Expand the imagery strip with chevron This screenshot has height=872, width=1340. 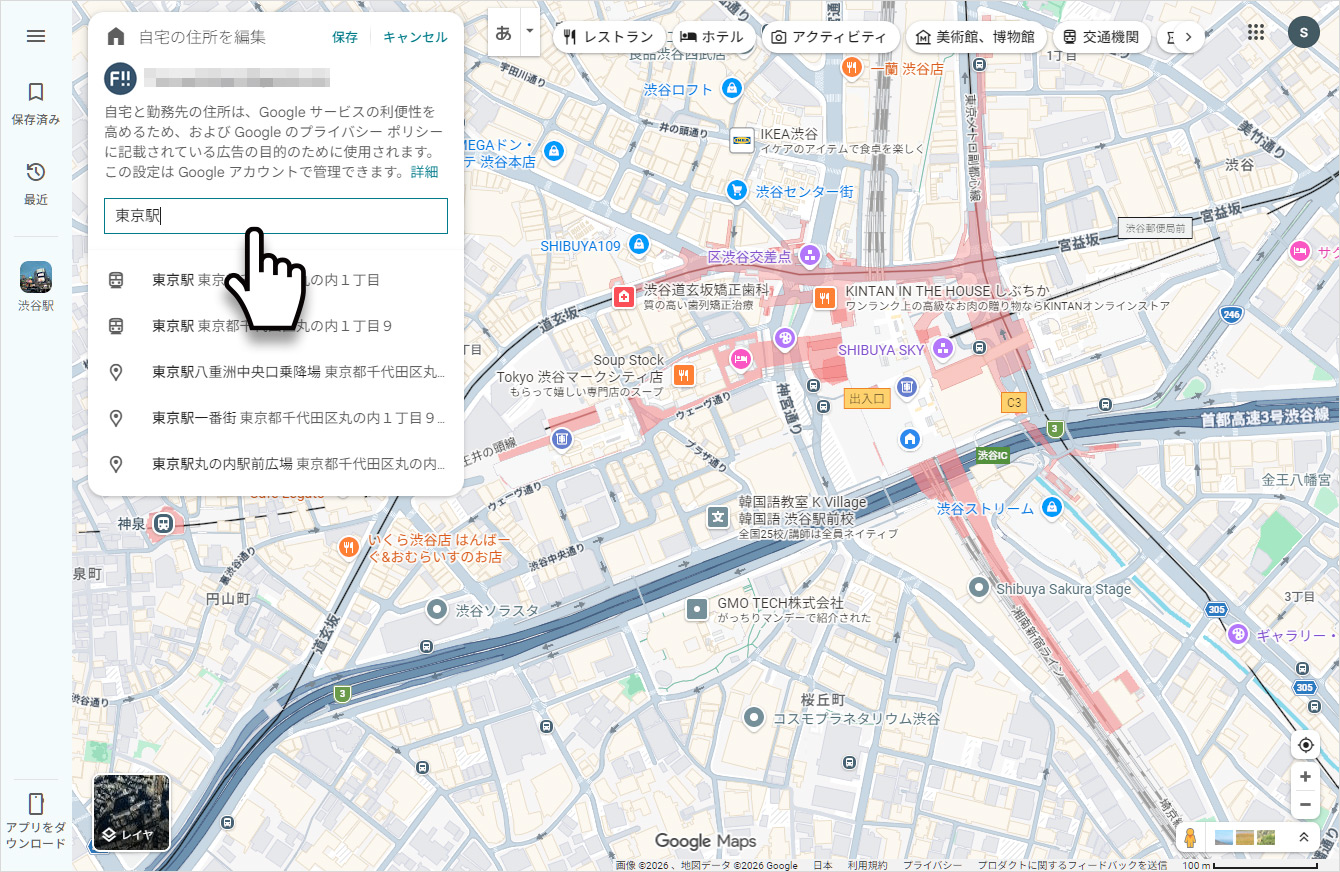click(1303, 837)
